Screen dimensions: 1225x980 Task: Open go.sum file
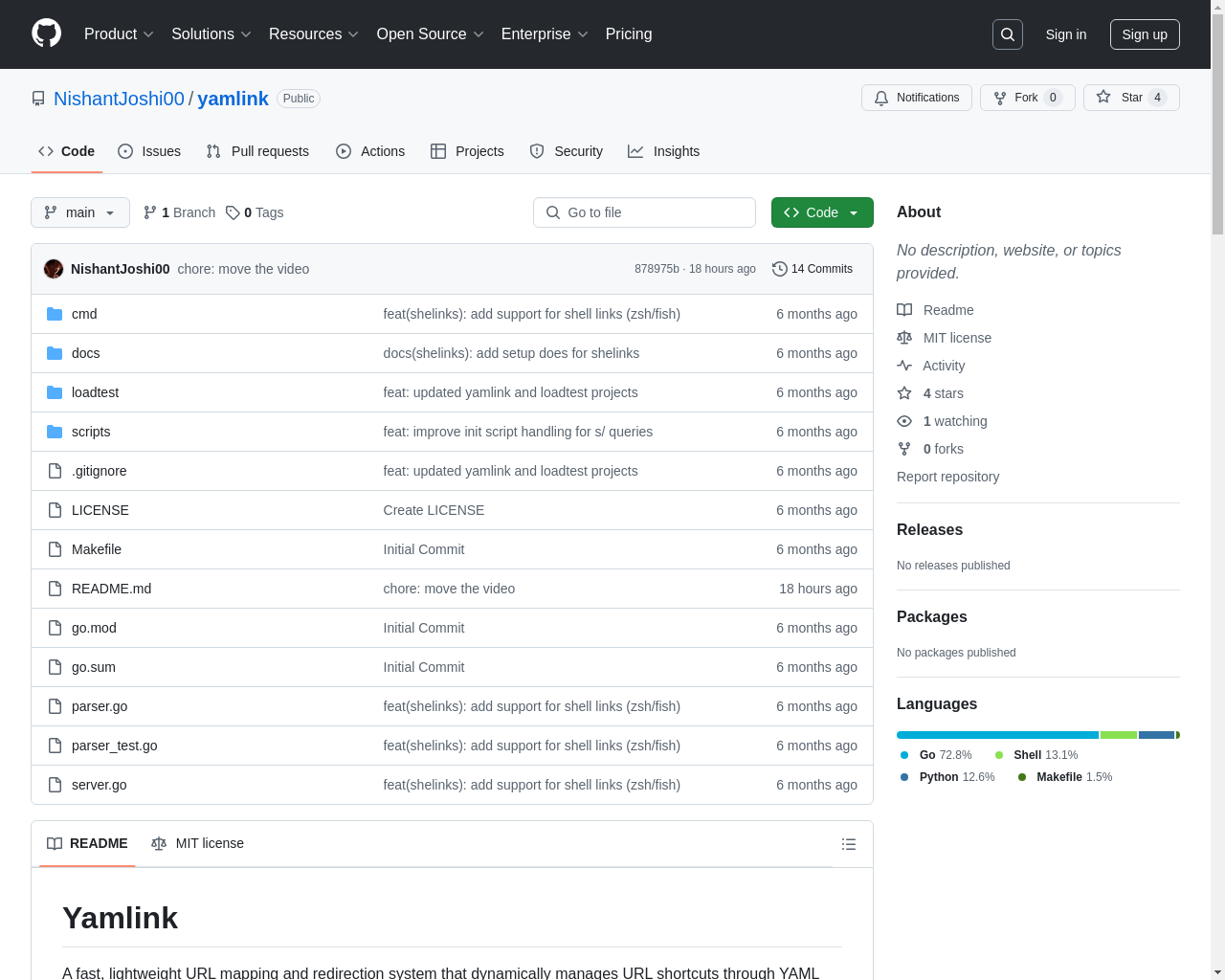[93, 667]
